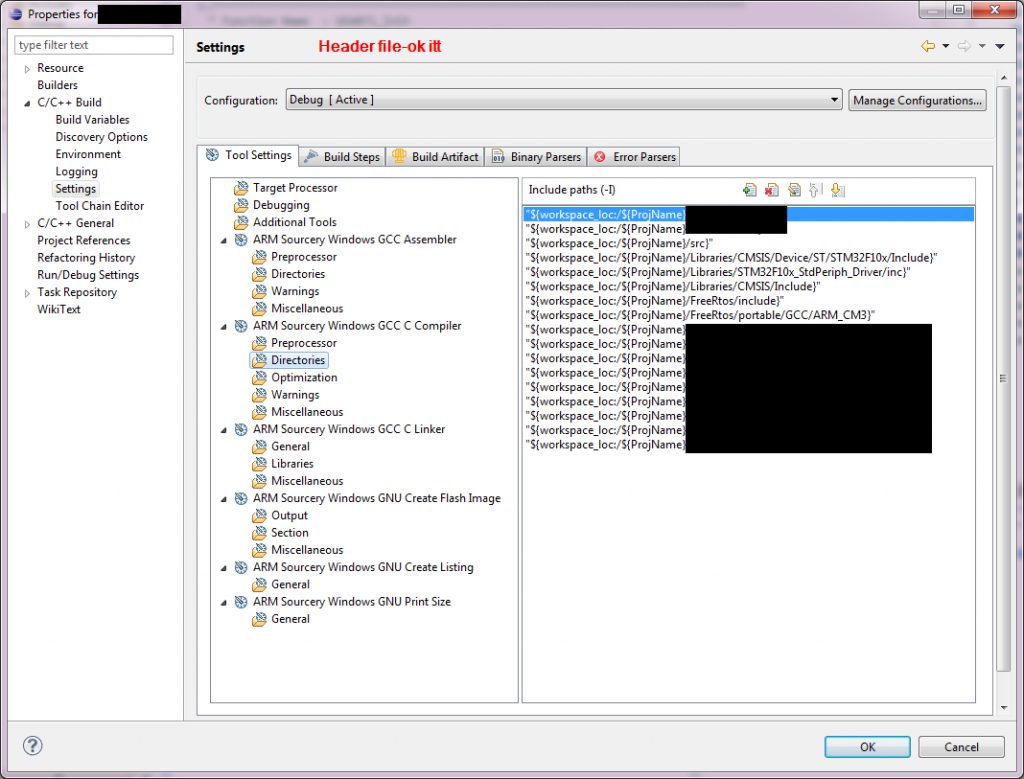Image resolution: width=1024 pixels, height=779 pixels.
Task: Select ARM Sourcery Windows GCC Assembler node
Action: pos(355,240)
